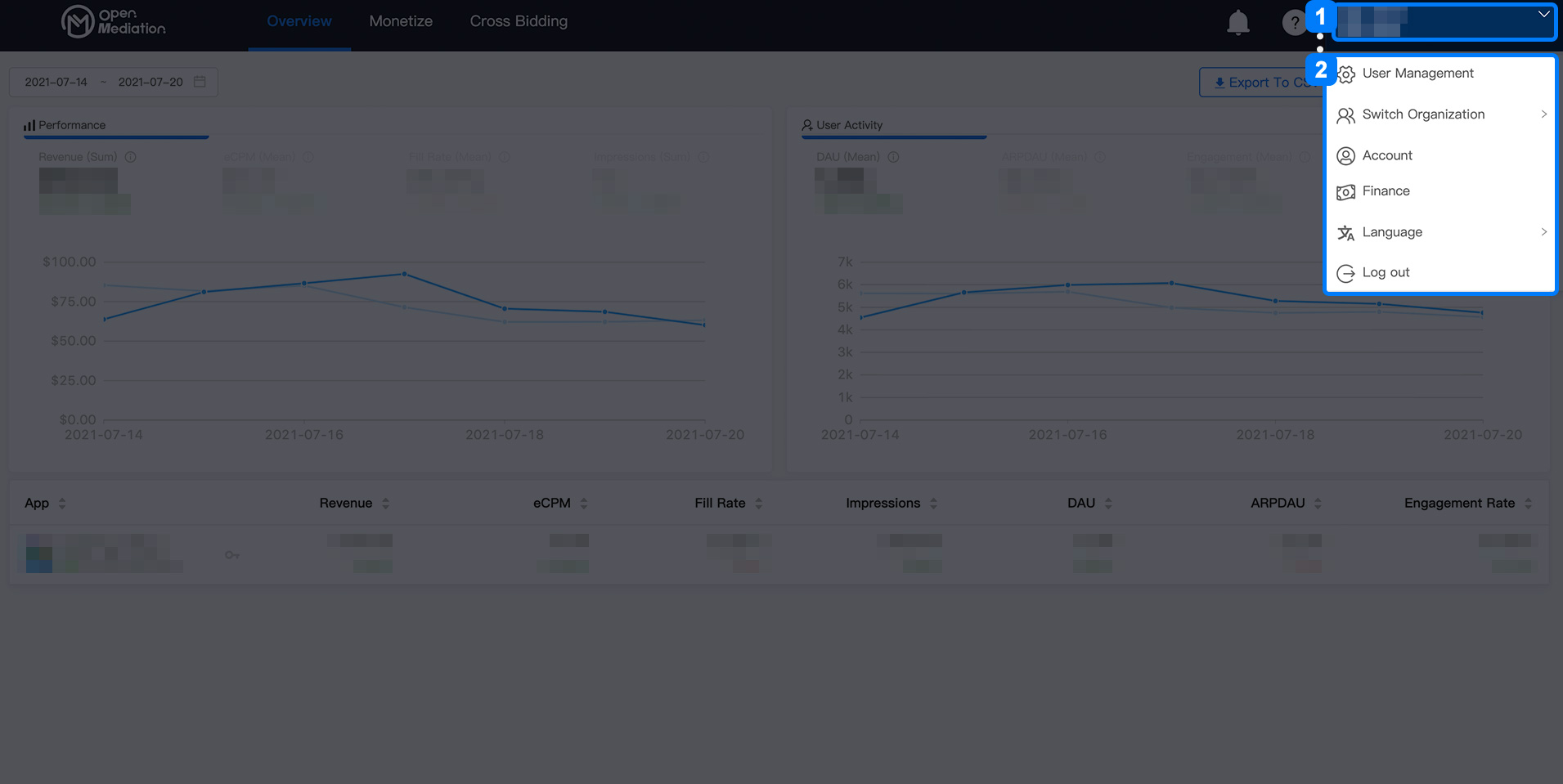Viewport: 1563px width, 784px height.
Task: Switch to the Monetize tab
Action: (401, 20)
